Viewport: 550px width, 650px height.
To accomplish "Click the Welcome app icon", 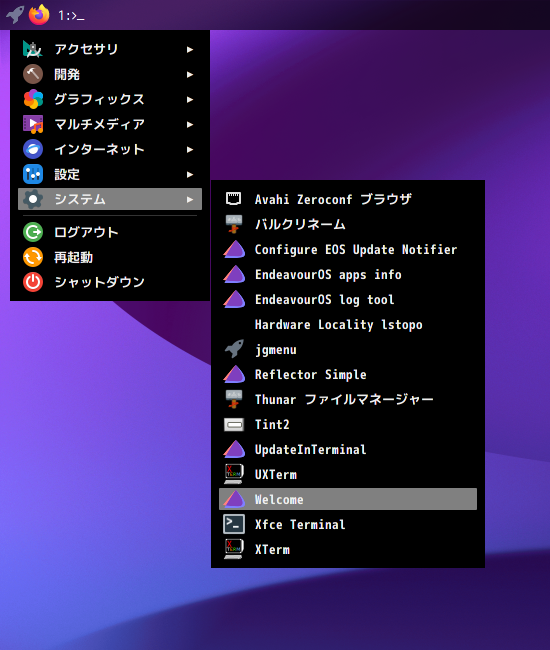I will click(x=234, y=499).
